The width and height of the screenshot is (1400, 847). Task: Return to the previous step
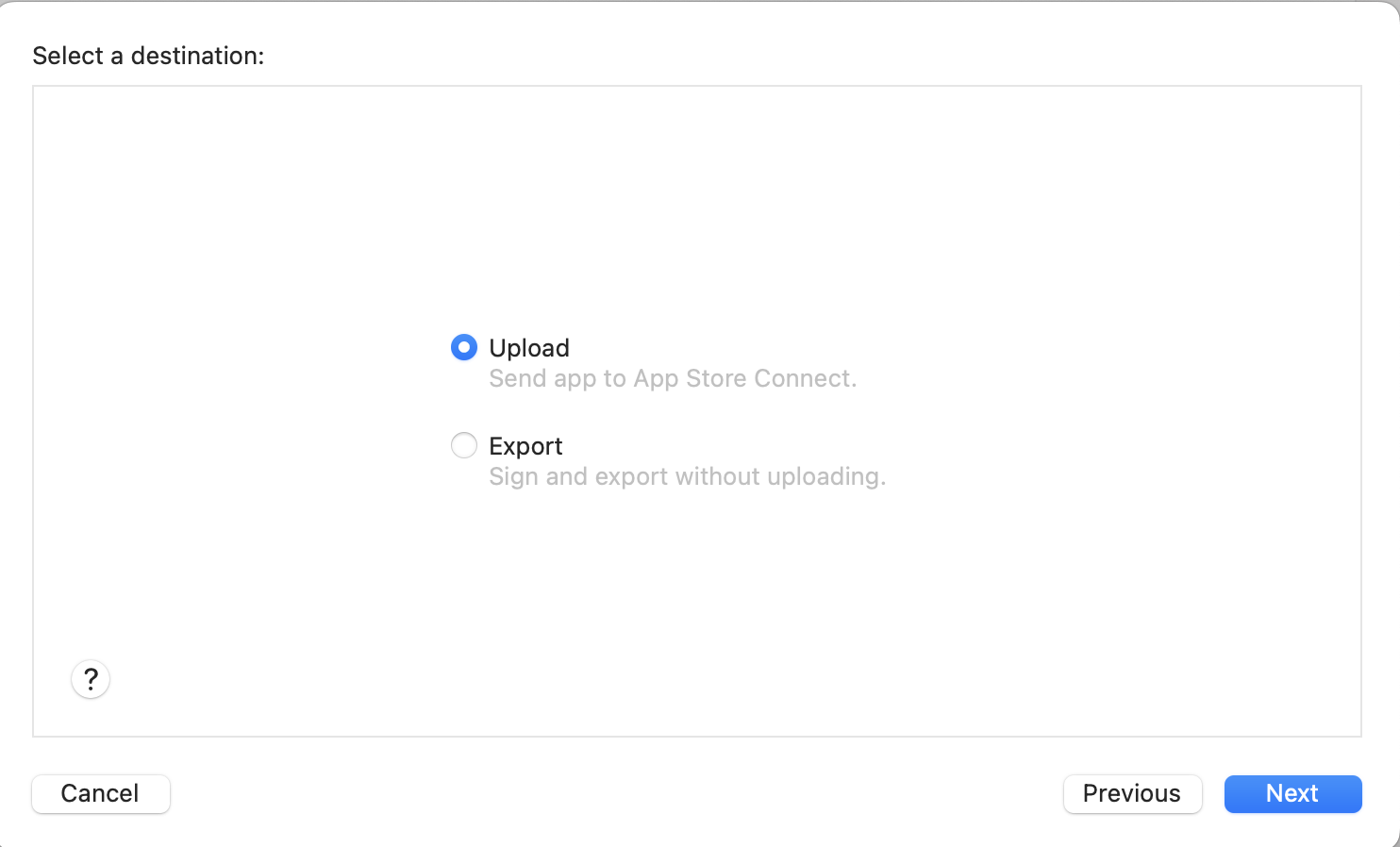[x=1132, y=793]
